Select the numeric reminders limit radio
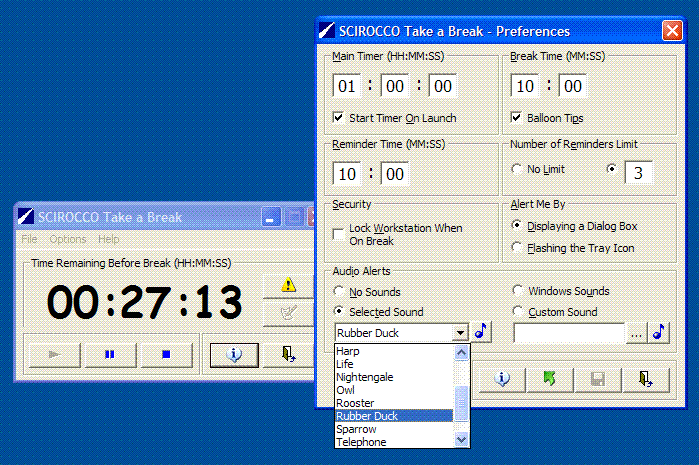This screenshot has width=699, height=465. pos(612,169)
